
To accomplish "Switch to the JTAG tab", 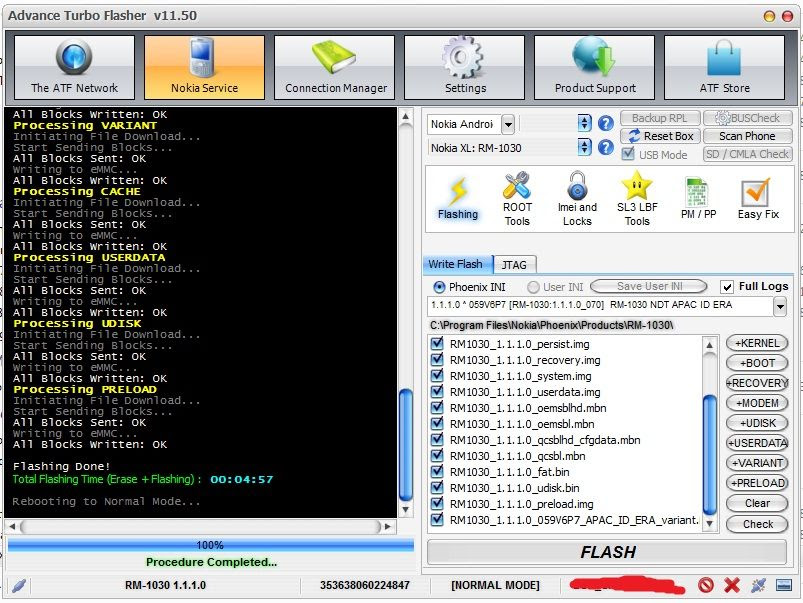I will [x=514, y=265].
